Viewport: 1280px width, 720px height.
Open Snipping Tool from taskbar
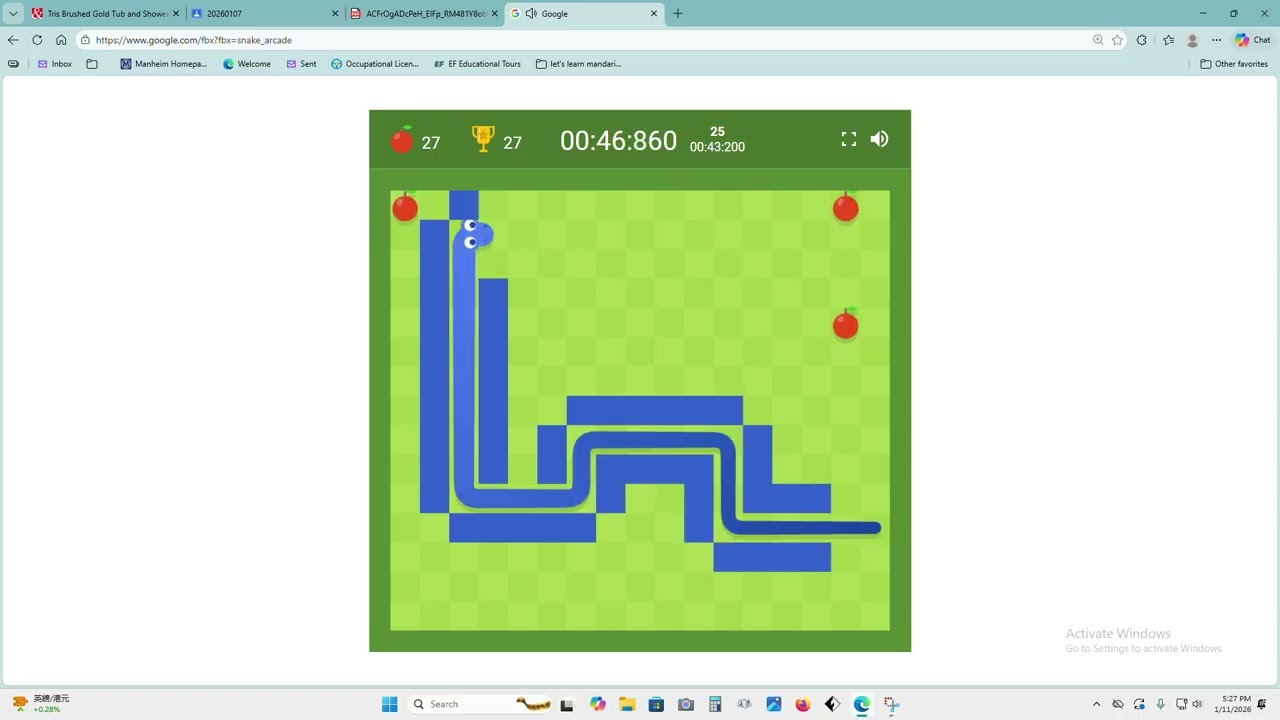click(x=891, y=704)
